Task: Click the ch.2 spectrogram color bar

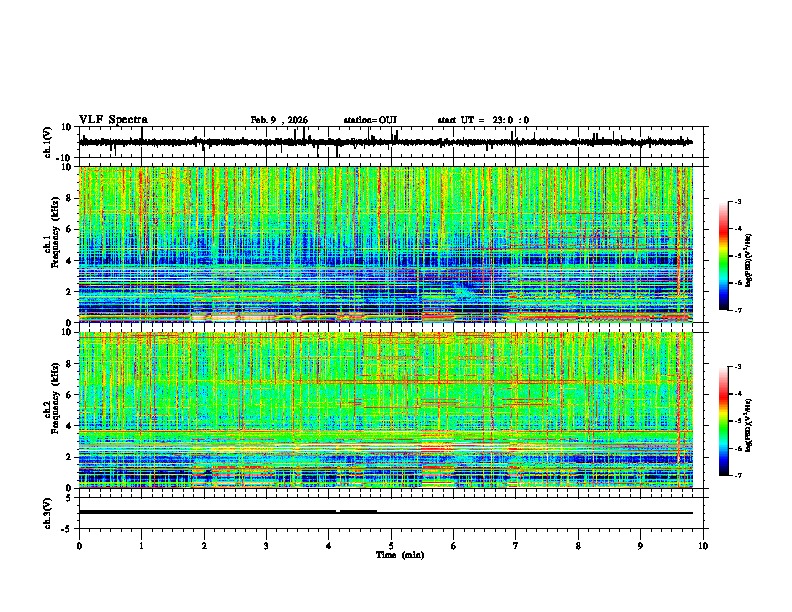Action: 723,421
